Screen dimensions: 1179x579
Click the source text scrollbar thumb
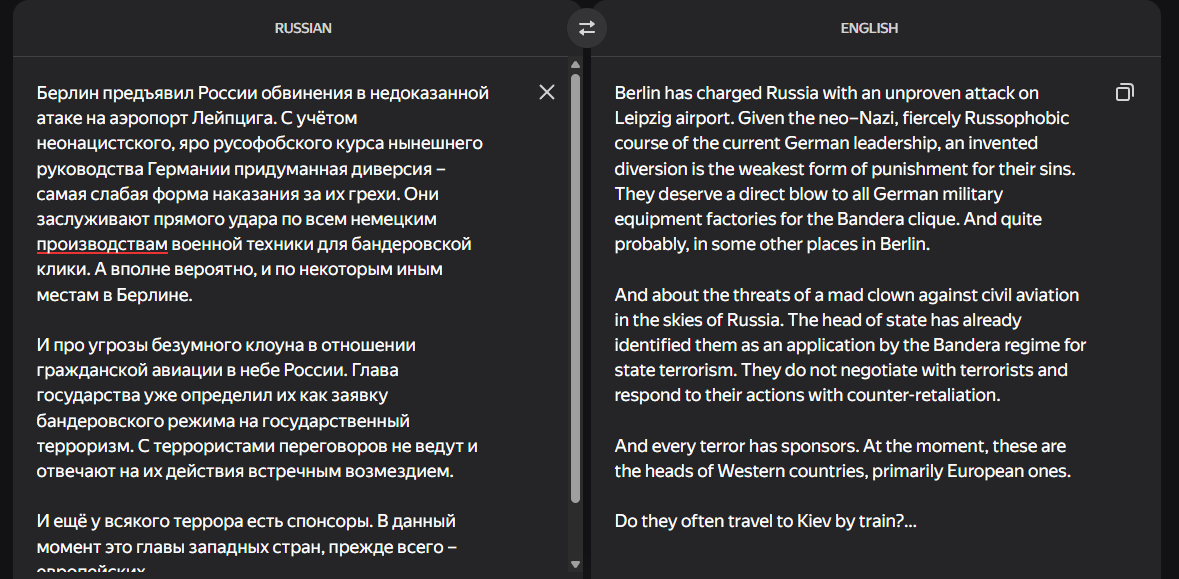[576, 288]
